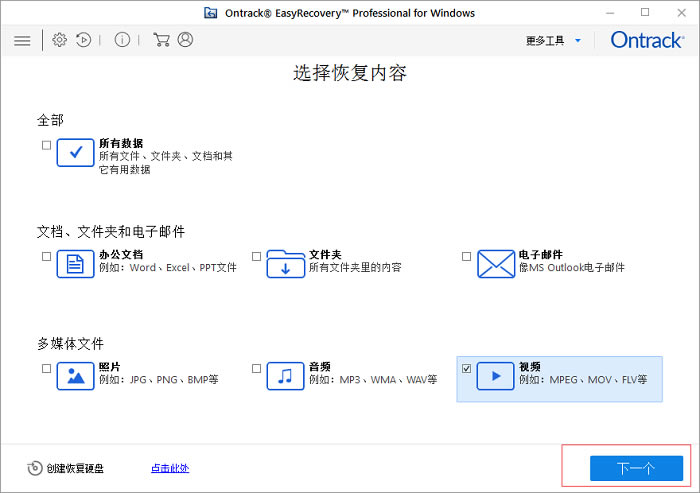The width and height of the screenshot is (700, 493).
Task: Check the 照片 checkbox
Action: click(46, 368)
